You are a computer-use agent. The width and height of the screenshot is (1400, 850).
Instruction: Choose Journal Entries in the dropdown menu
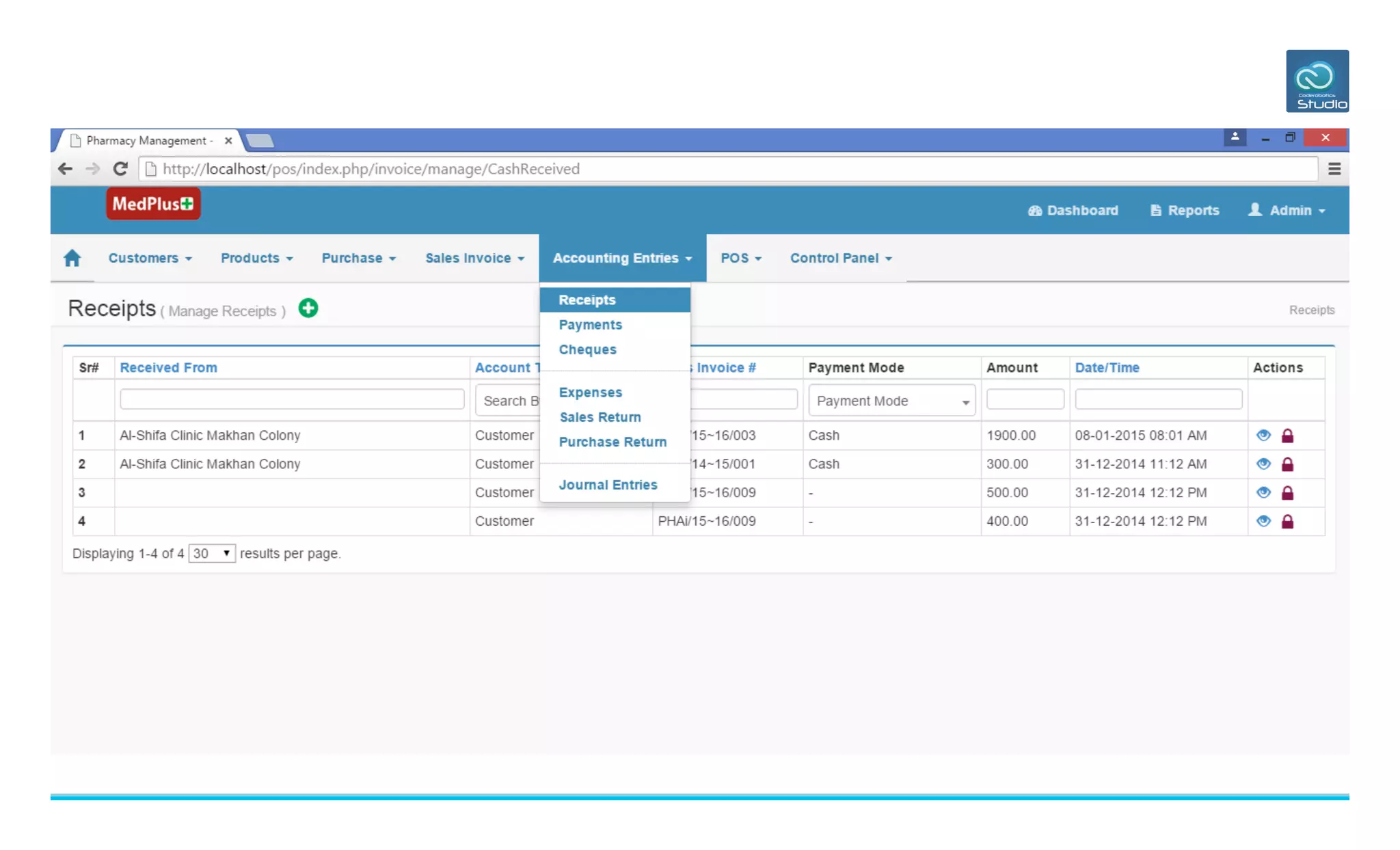point(608,485)
